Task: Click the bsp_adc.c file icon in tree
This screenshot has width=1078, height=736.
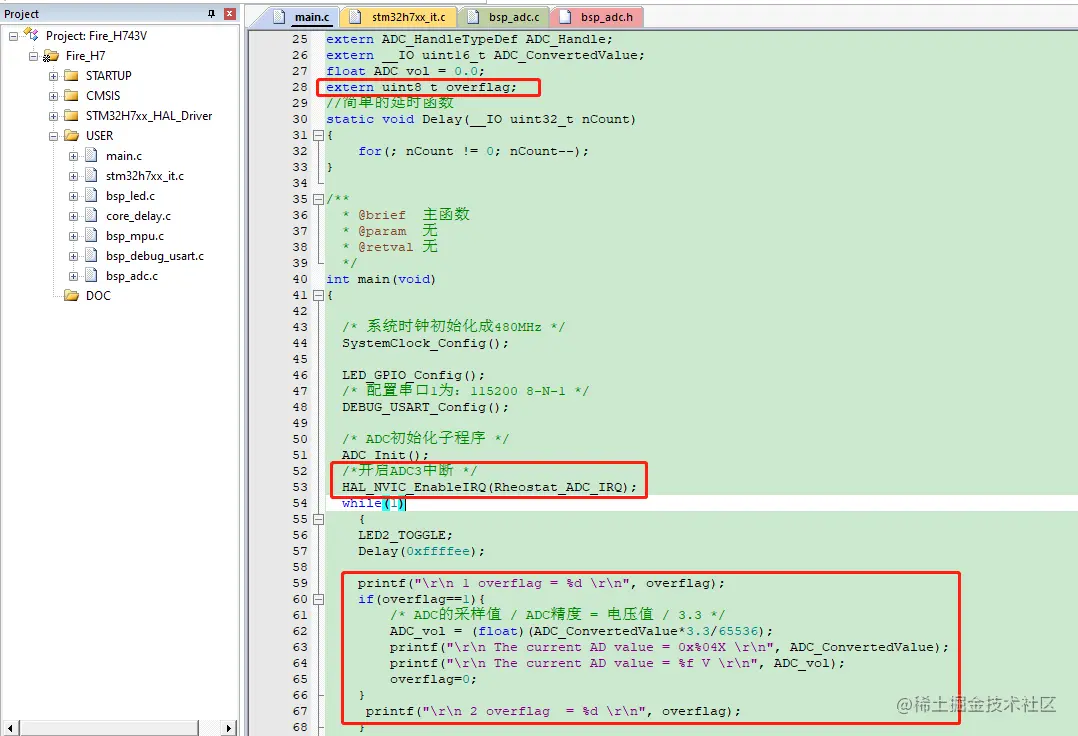Action: point(91,275)
